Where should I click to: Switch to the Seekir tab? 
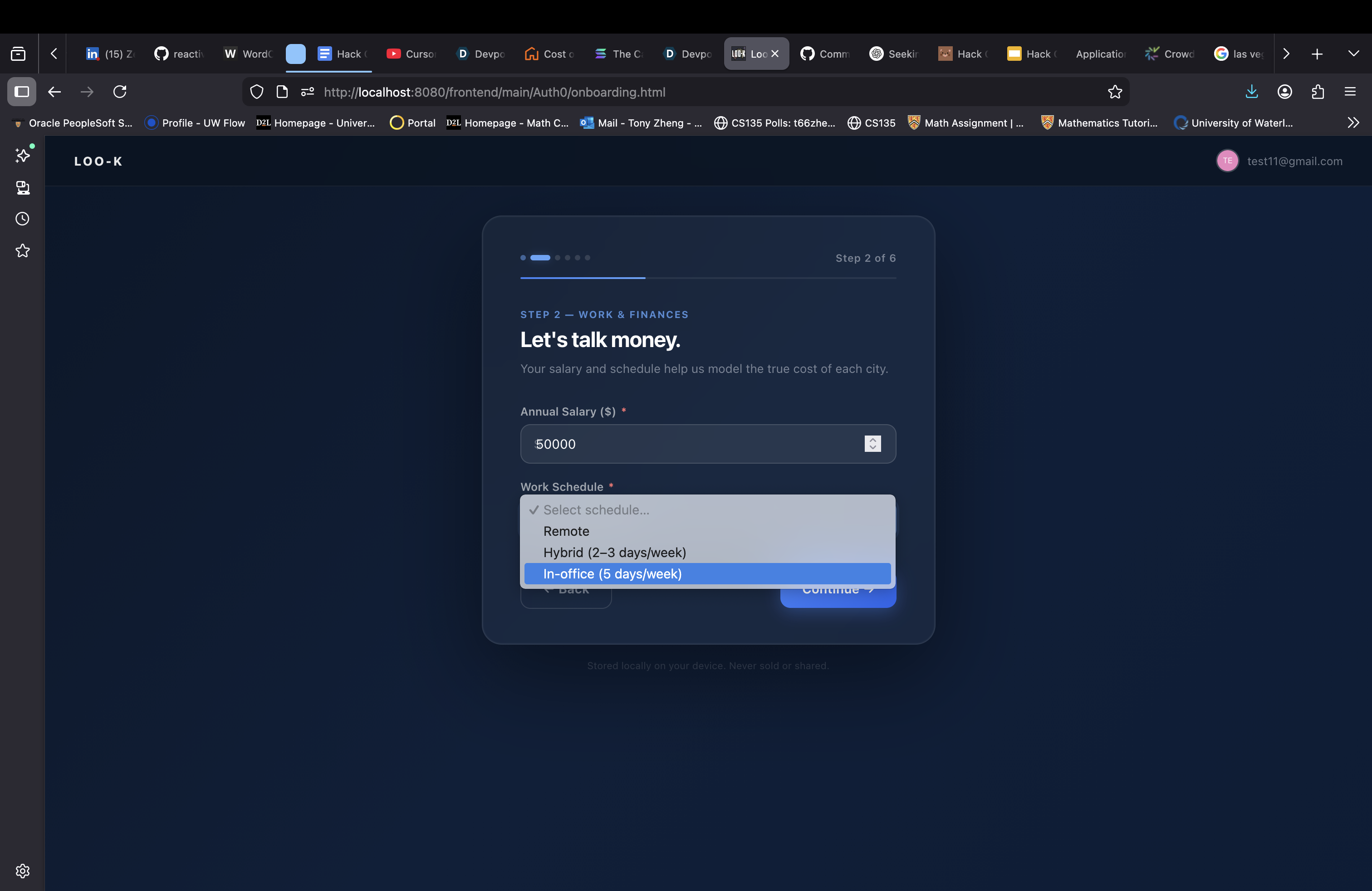[894, 54]
